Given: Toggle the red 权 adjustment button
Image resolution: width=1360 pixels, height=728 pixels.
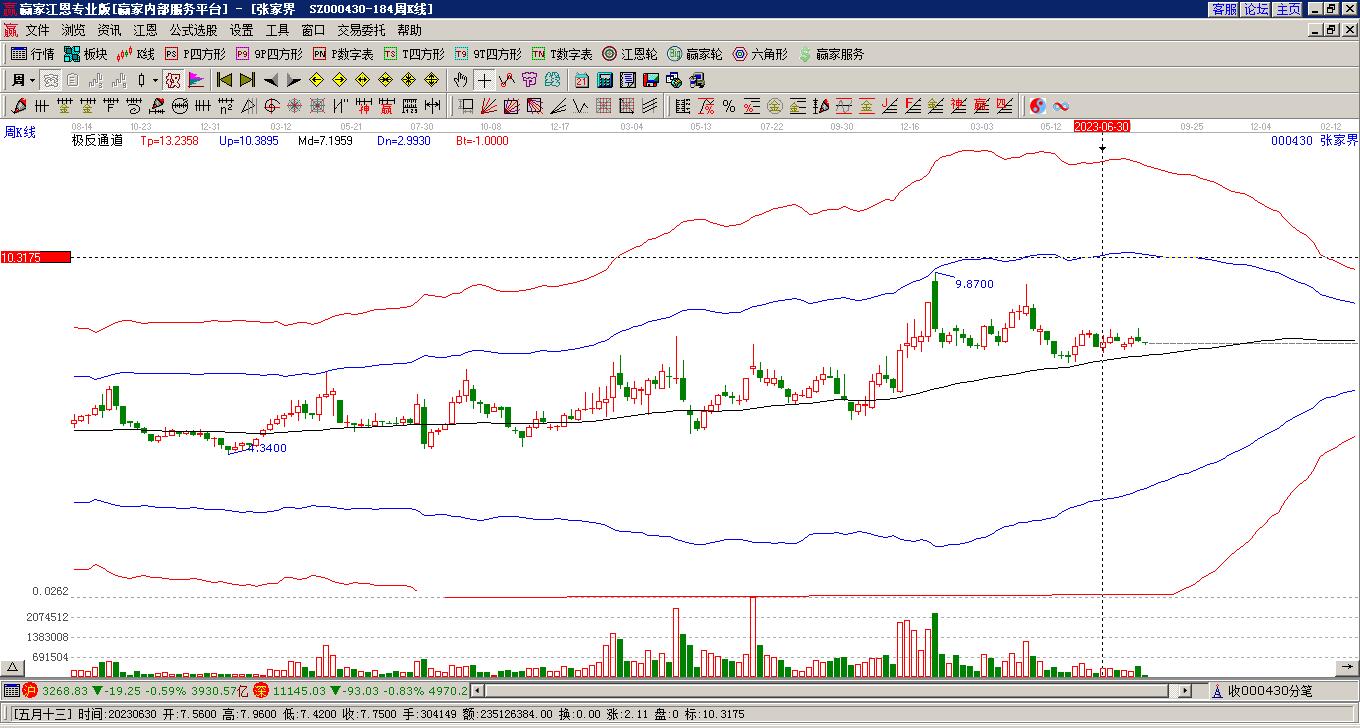Looking at the screenshot, I should pyautogui.click(x=173, y=80).
